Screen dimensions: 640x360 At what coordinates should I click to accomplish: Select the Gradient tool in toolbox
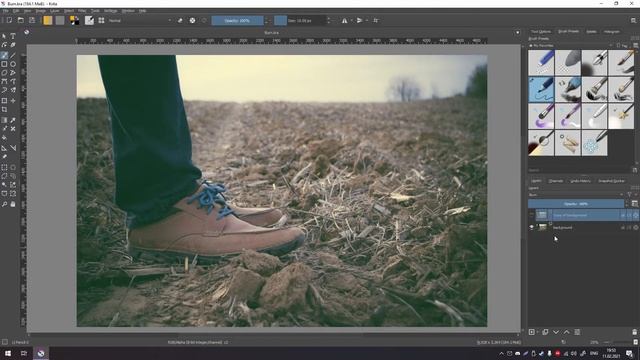pyautogui.click(x=4, y=120)
